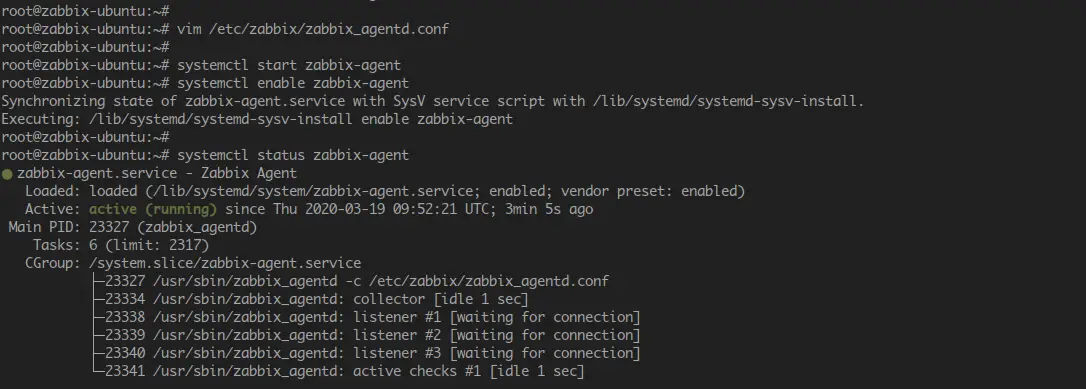Select the listener #3 process entry
This screenshot has width=1086, height=389.
(366, 353)
